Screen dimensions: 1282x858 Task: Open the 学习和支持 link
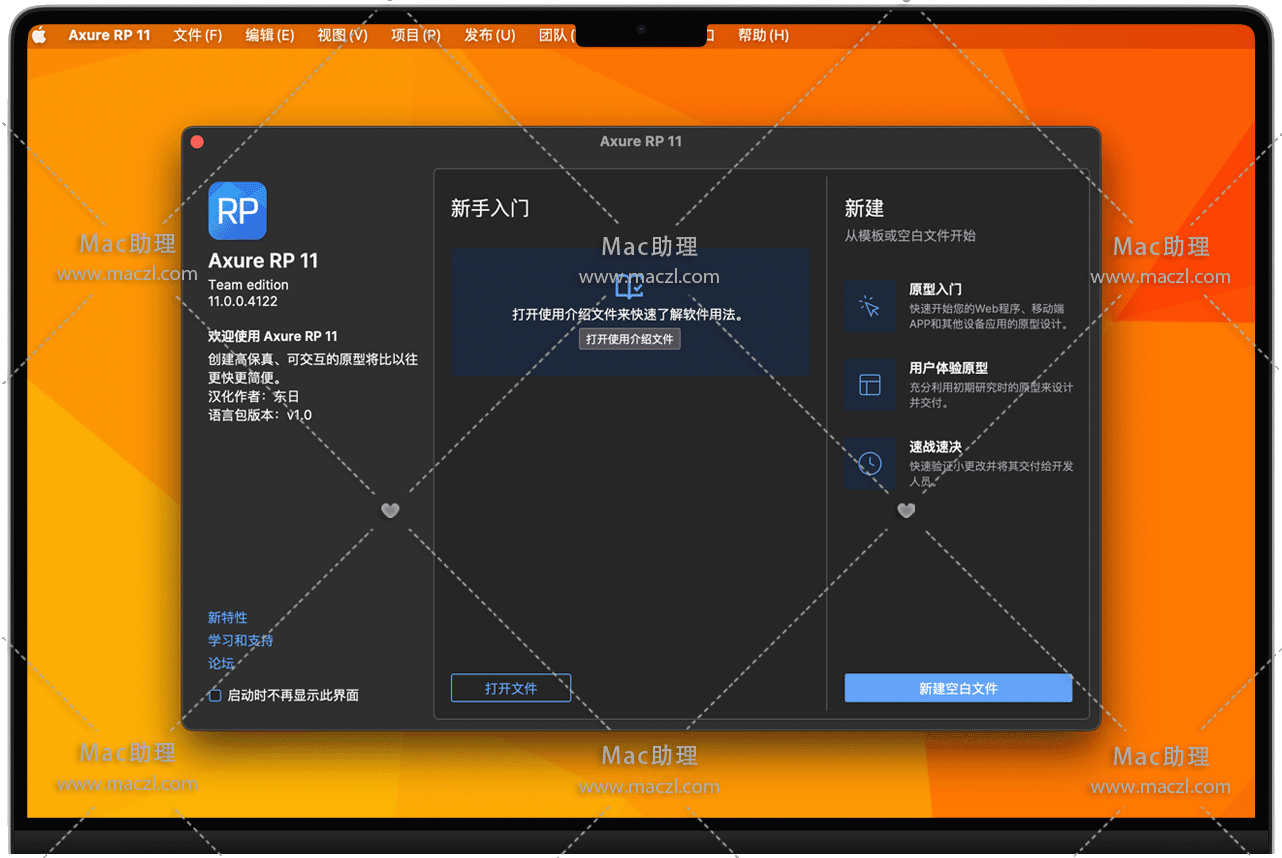click(x=240, y=640)
